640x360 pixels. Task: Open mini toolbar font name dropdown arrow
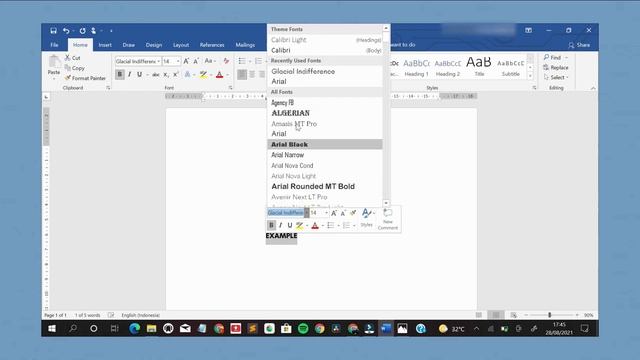(307, 213)
